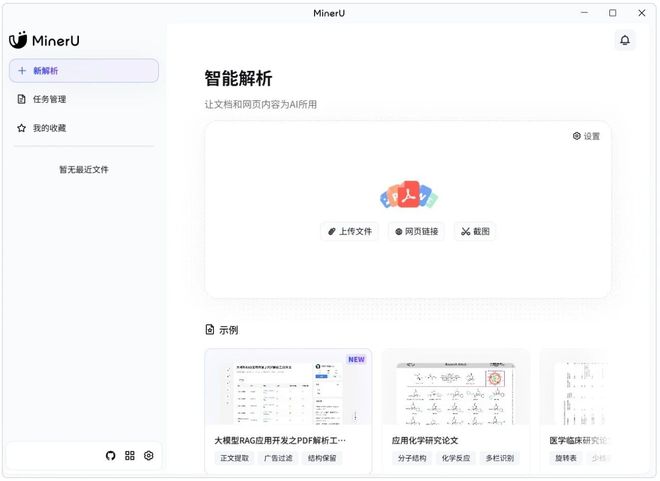Click the star icon beside 我的收藏
The height and width of the screenshot is (481, 660).
click(x=21, y=128)
